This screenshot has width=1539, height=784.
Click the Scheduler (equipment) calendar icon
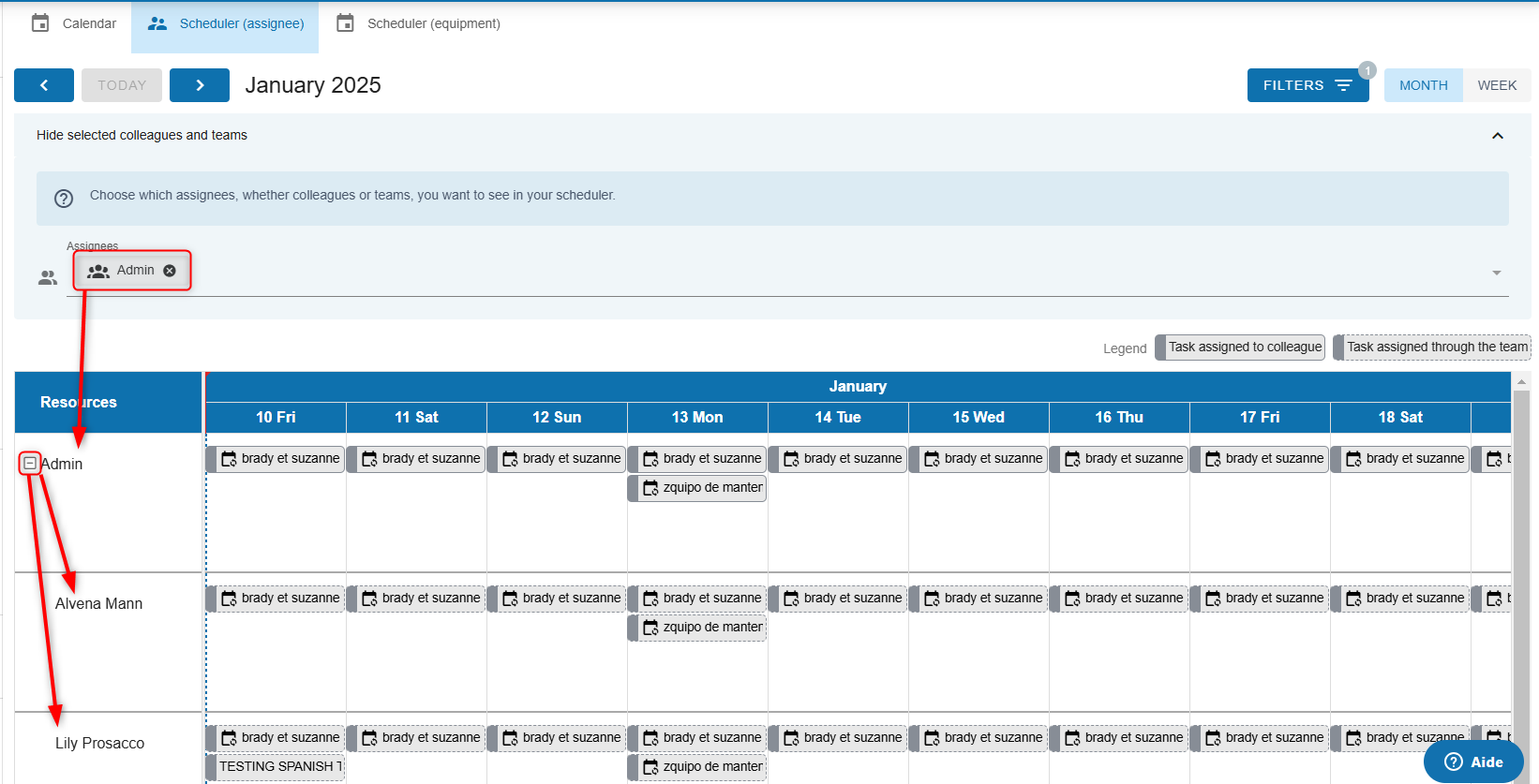(x=345, y=23)
